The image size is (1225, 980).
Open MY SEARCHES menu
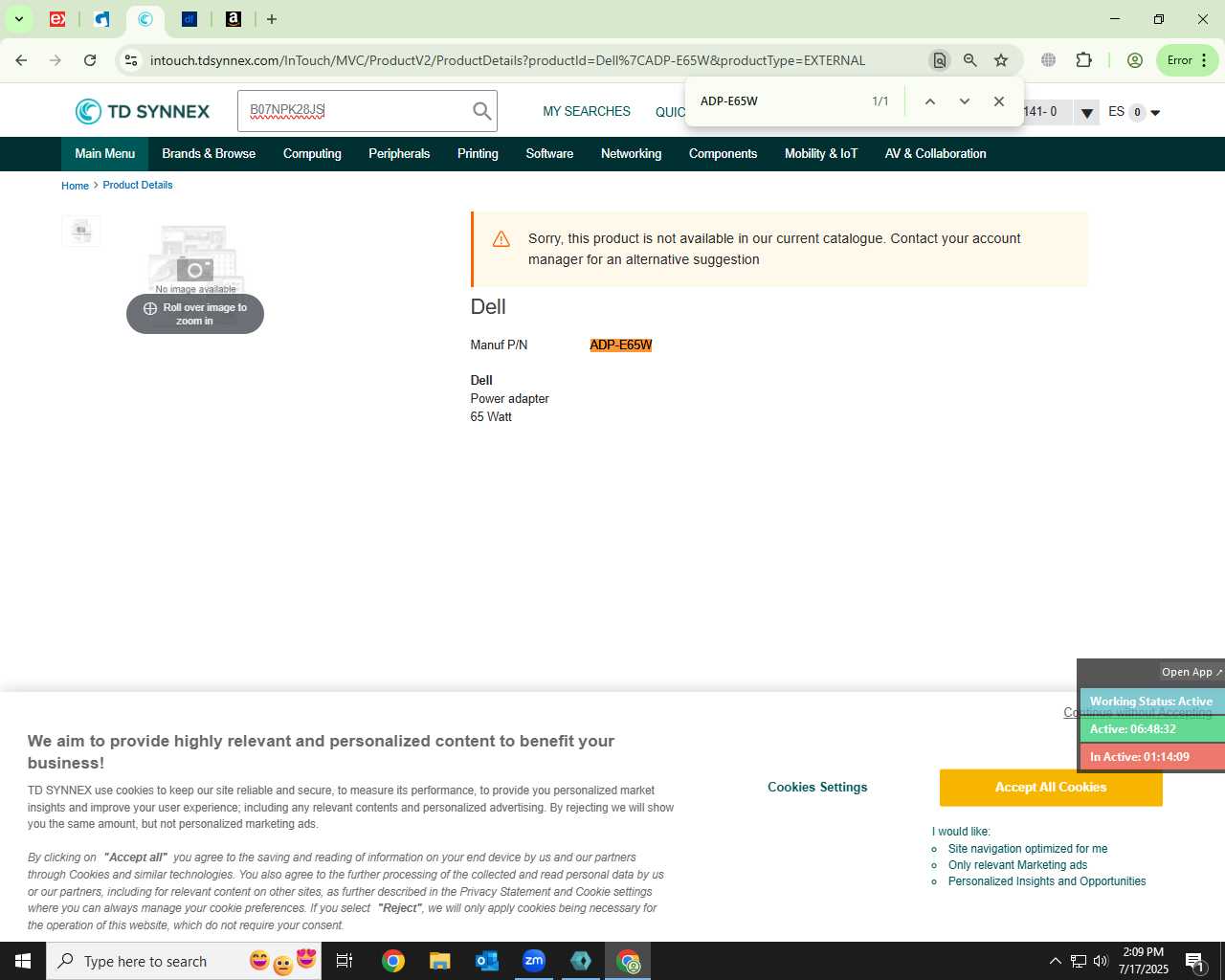[587, 111]
